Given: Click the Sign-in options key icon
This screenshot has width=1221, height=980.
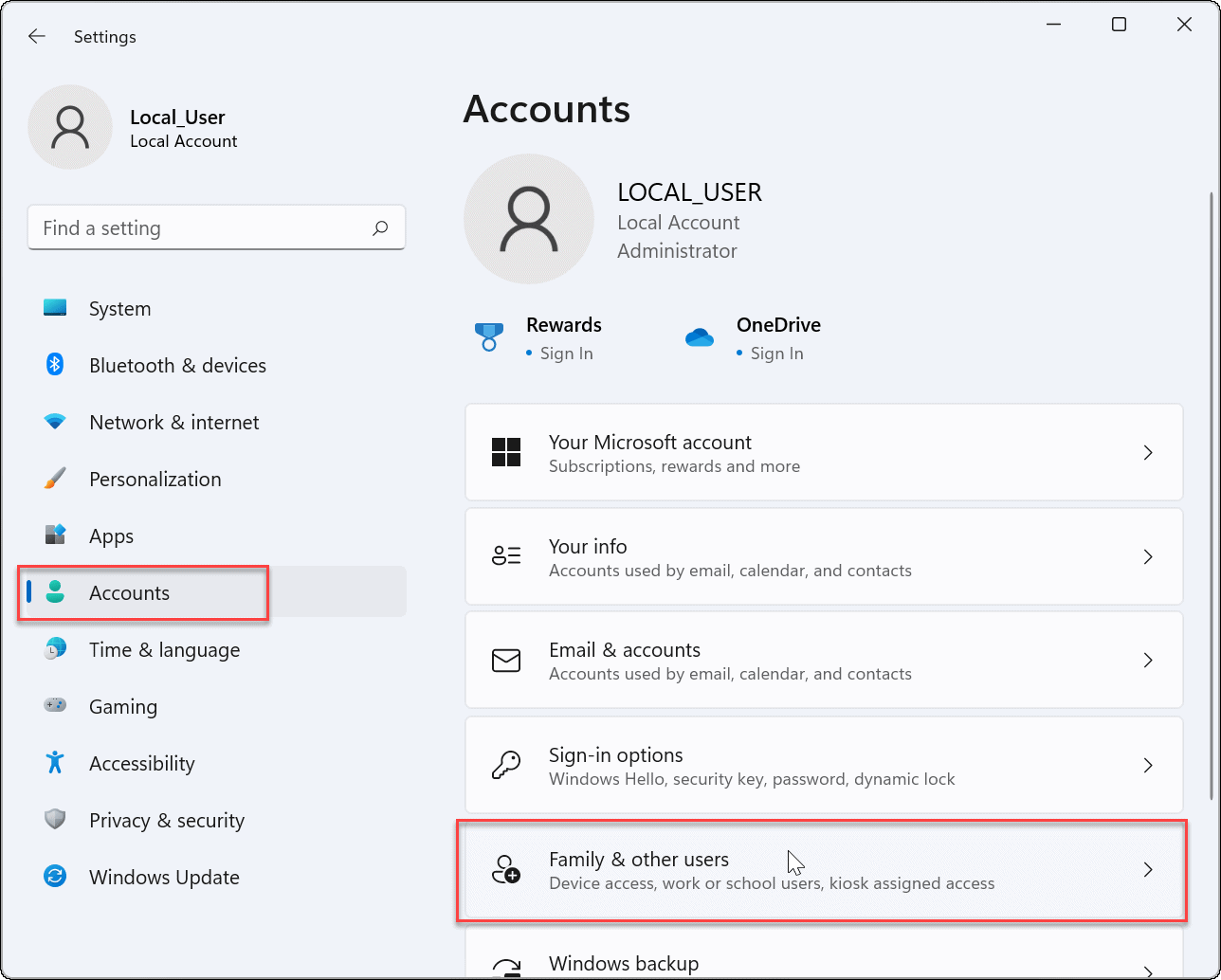Looking at the screenshot, I should coord(506,765).
